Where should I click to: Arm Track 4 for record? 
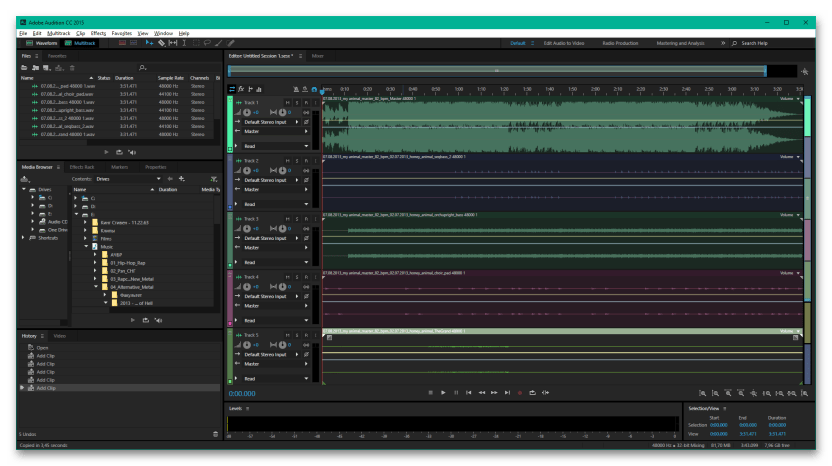point(304,277)
